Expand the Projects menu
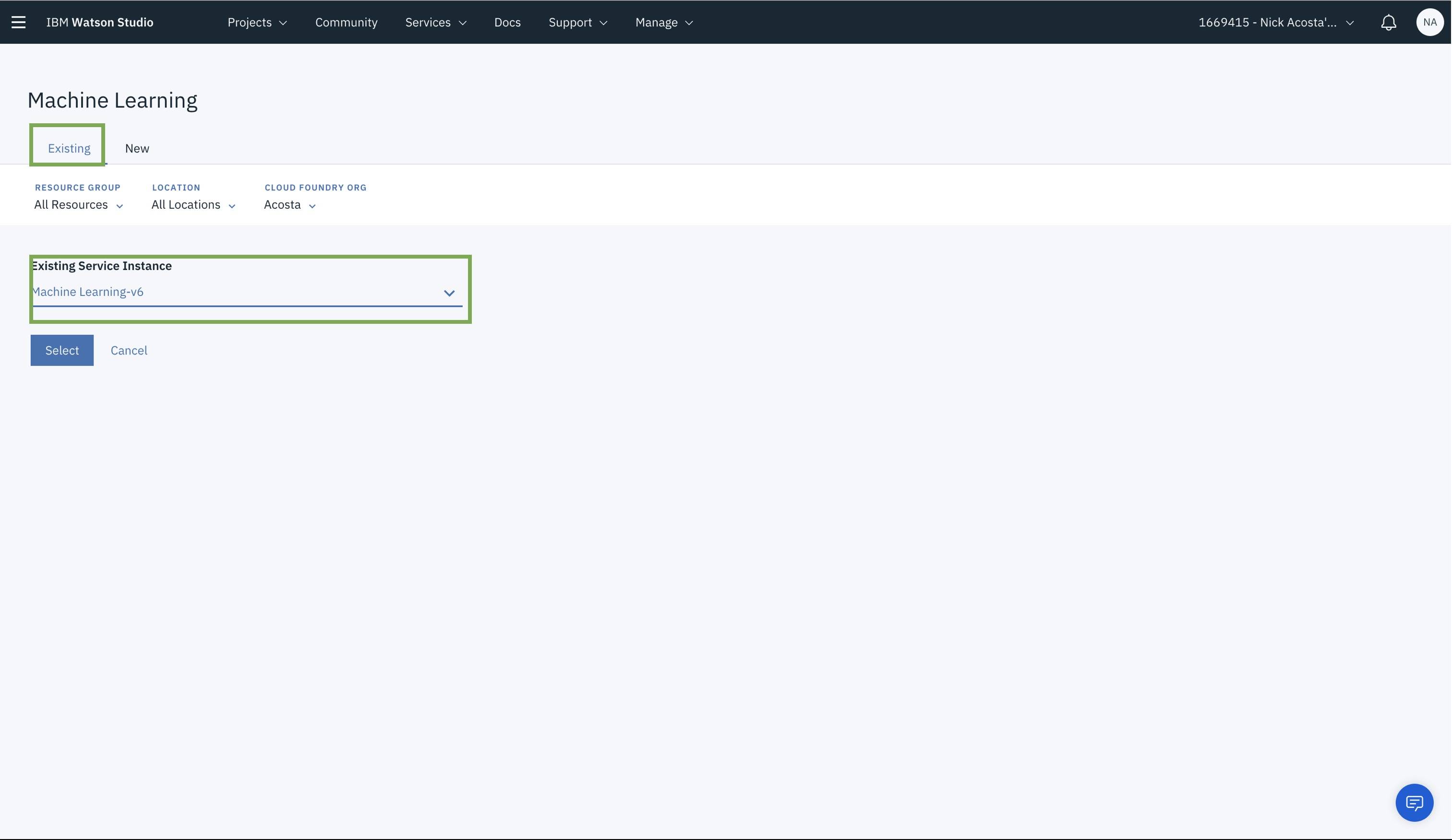Image resolution: width=1452 pixels, height=840 pixels. coord(257,22)
